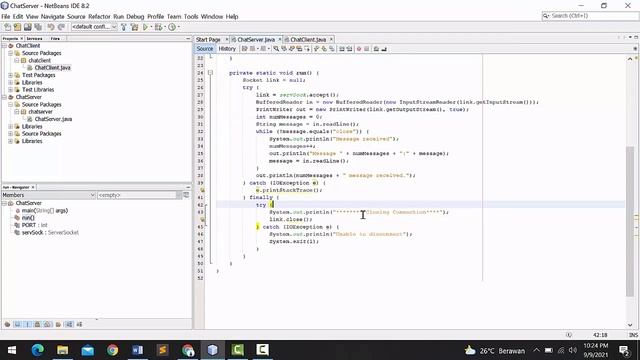Screen dimensions: 640x360
Task: Open the Navigate menu
Action: point(52,17)
